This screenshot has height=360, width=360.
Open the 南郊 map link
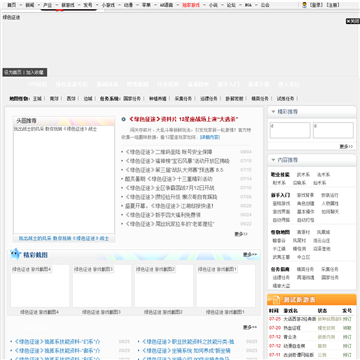[54, 99]
